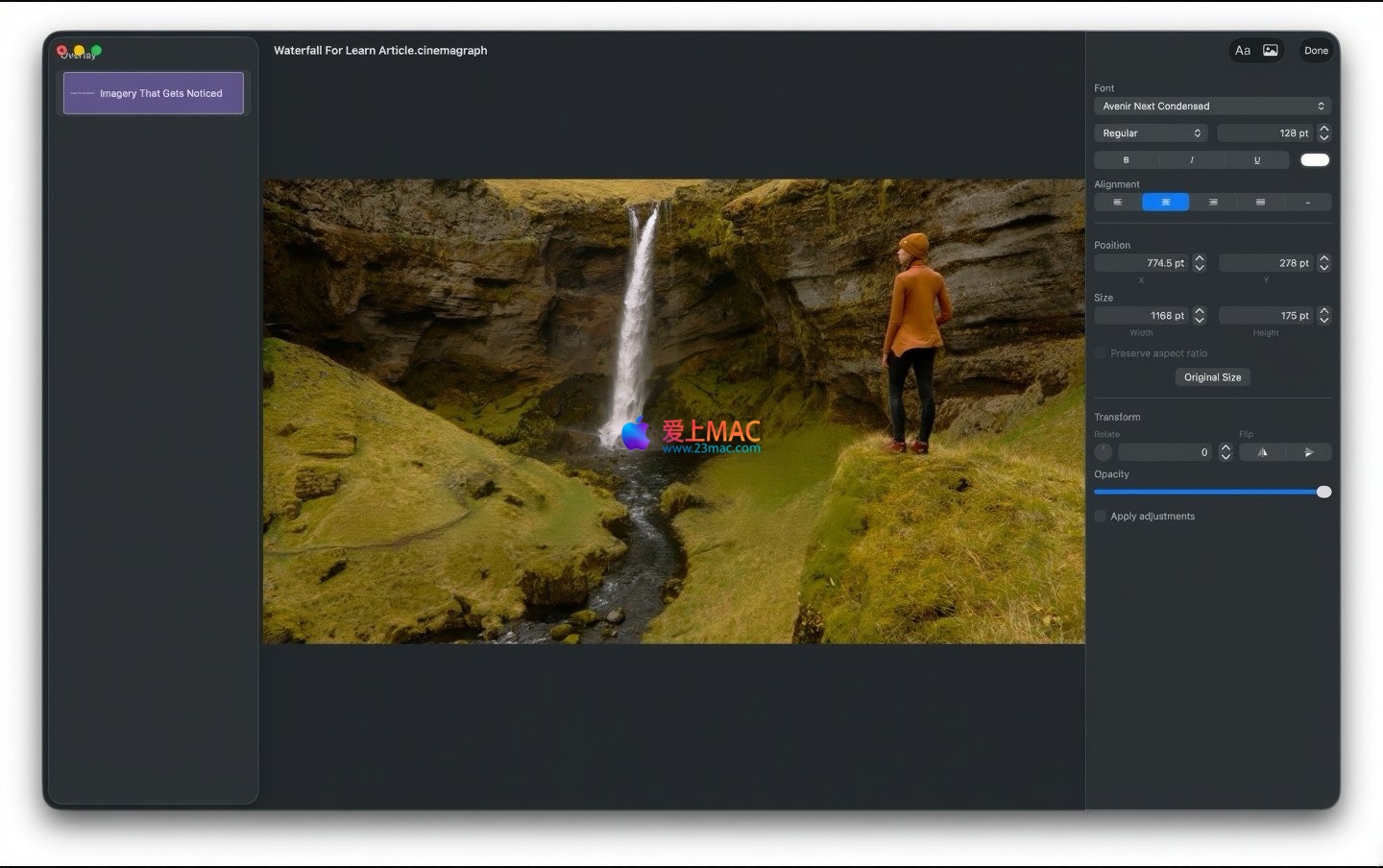Click the rotation angle dial
Viewport: 1383px width, 868px height.
[1104, 452]
